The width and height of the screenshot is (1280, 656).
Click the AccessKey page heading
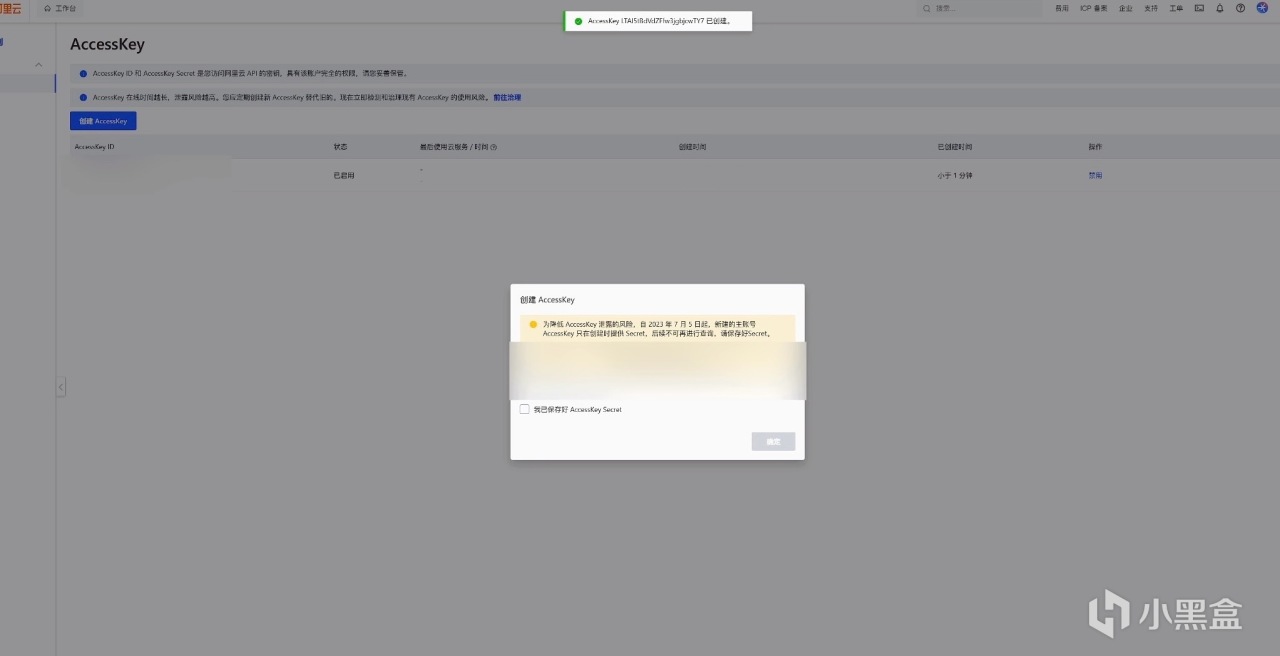107,45
